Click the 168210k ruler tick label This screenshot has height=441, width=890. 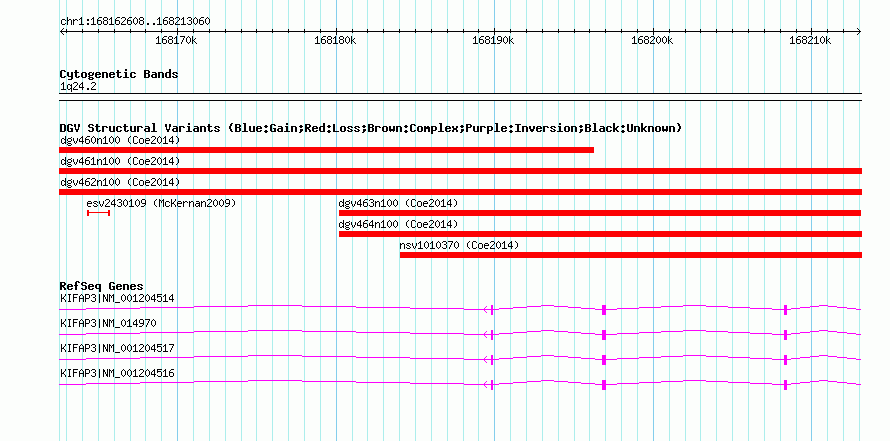tap(811, 41)
